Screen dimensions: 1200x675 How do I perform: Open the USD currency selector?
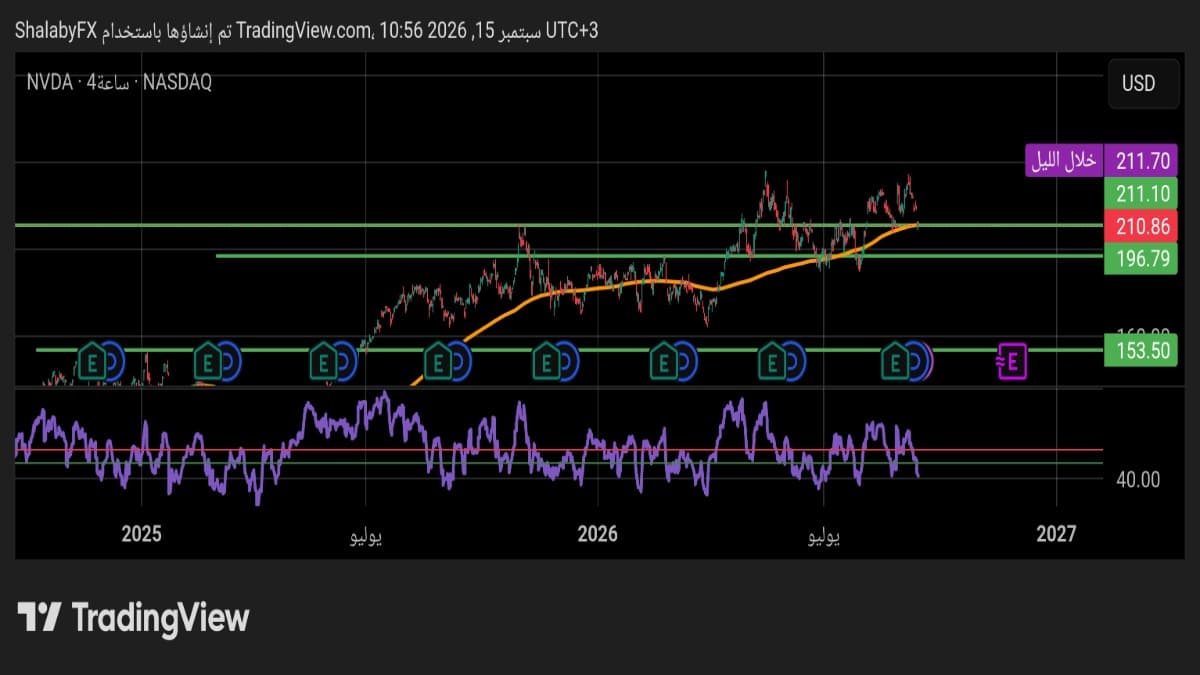click(1143, 83)
